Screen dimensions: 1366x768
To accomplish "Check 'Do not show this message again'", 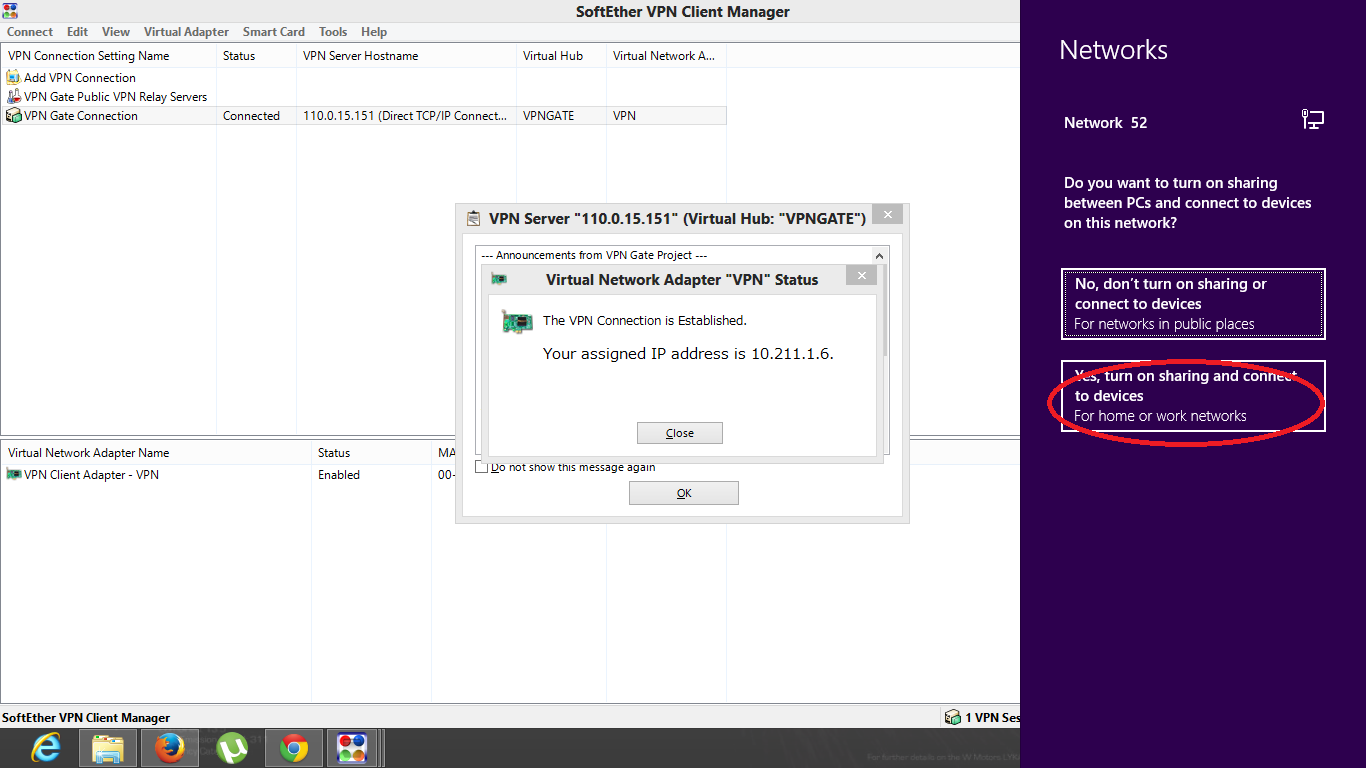I will [x=482, y=467].
